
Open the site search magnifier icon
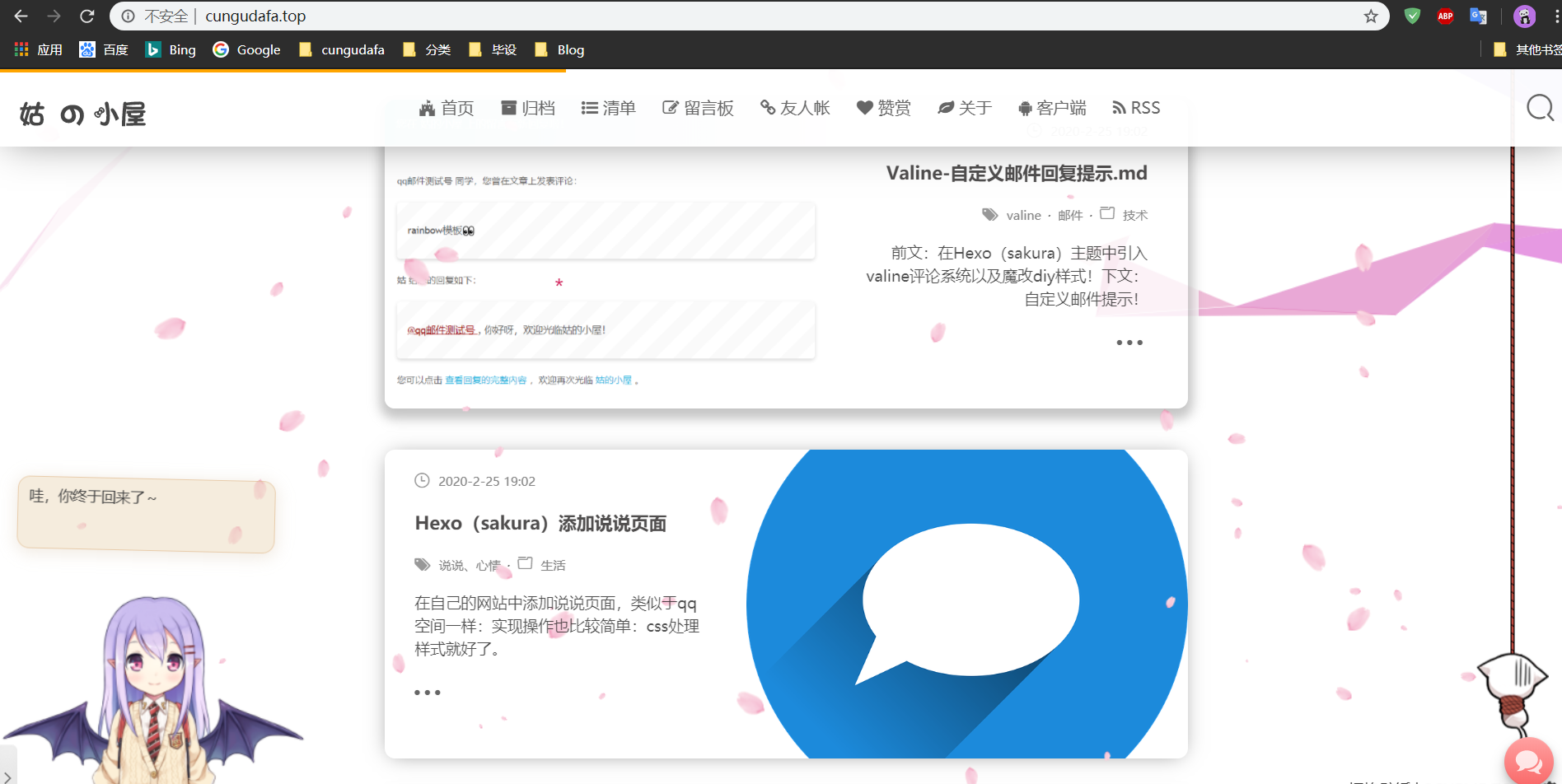pyautogui.click(x=1540, y=108)
